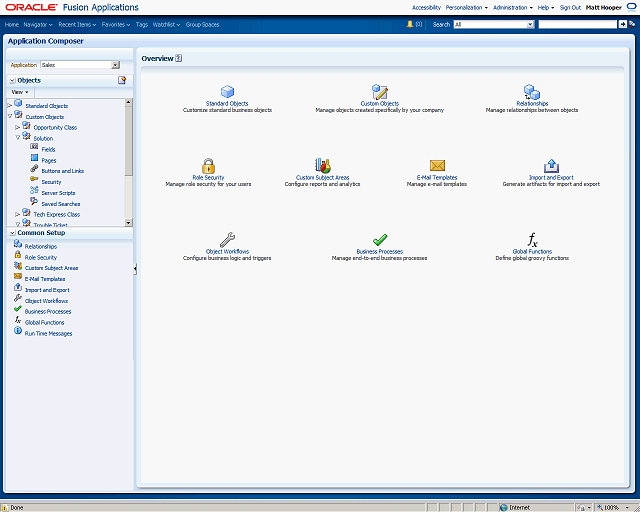Open the Personalization menu
Image resolution: width=640 pixels, height=512 pixels.
tap(467, 7)
